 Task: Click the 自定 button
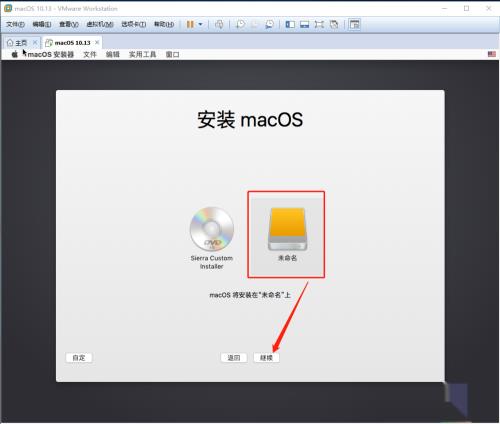(79, 358)
